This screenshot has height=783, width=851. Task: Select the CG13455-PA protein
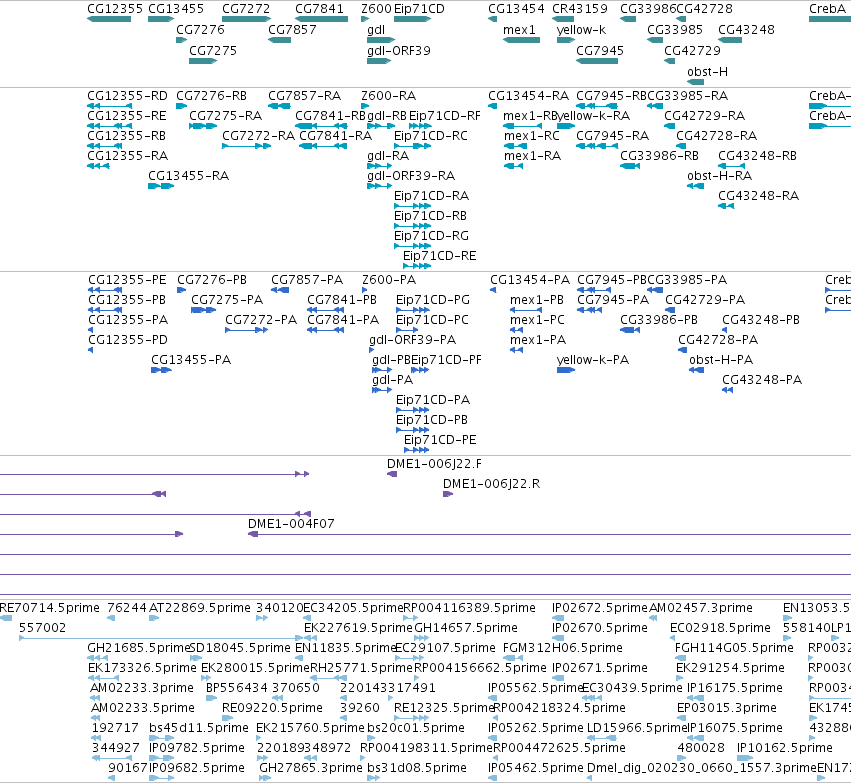[x=161, y=370]
